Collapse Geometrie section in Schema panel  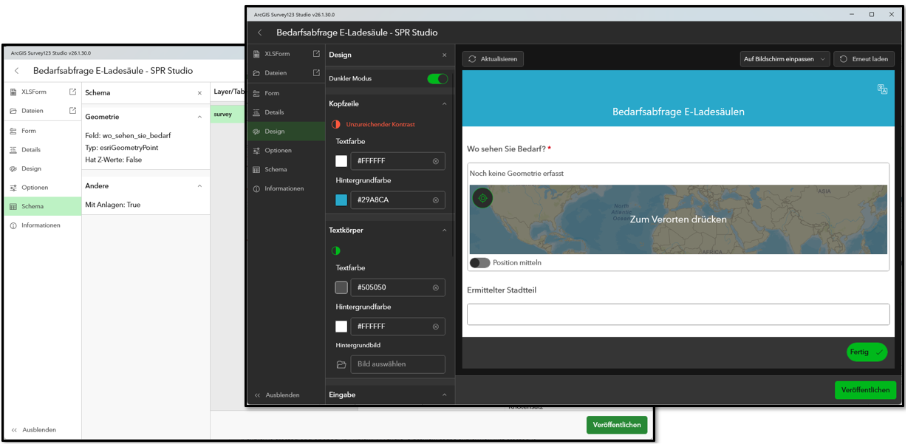199,116
